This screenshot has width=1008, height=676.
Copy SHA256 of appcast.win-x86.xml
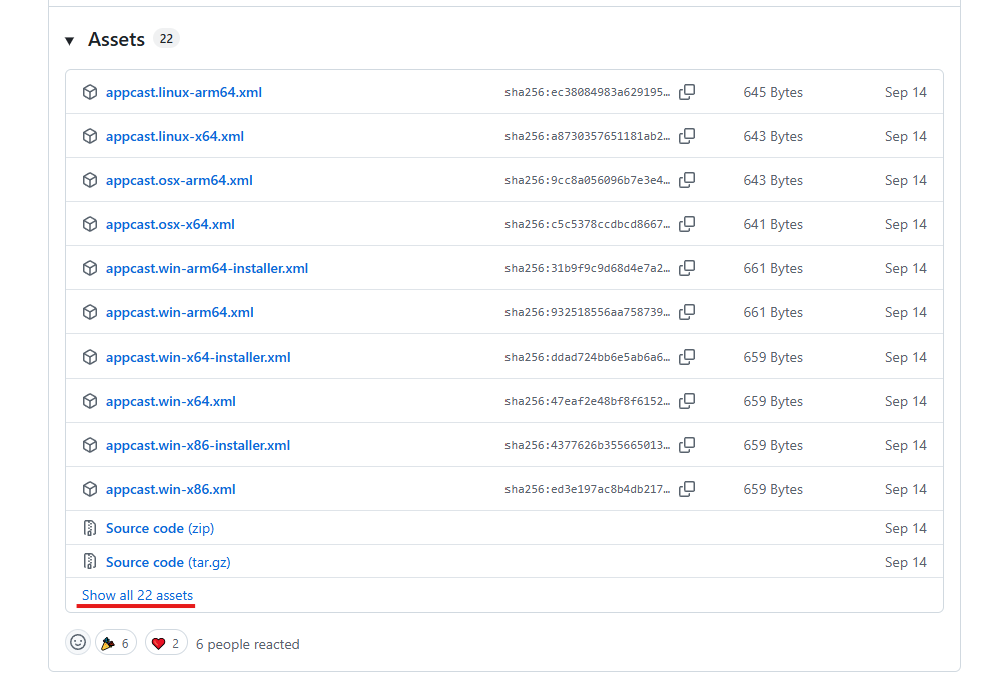point(687,489)
